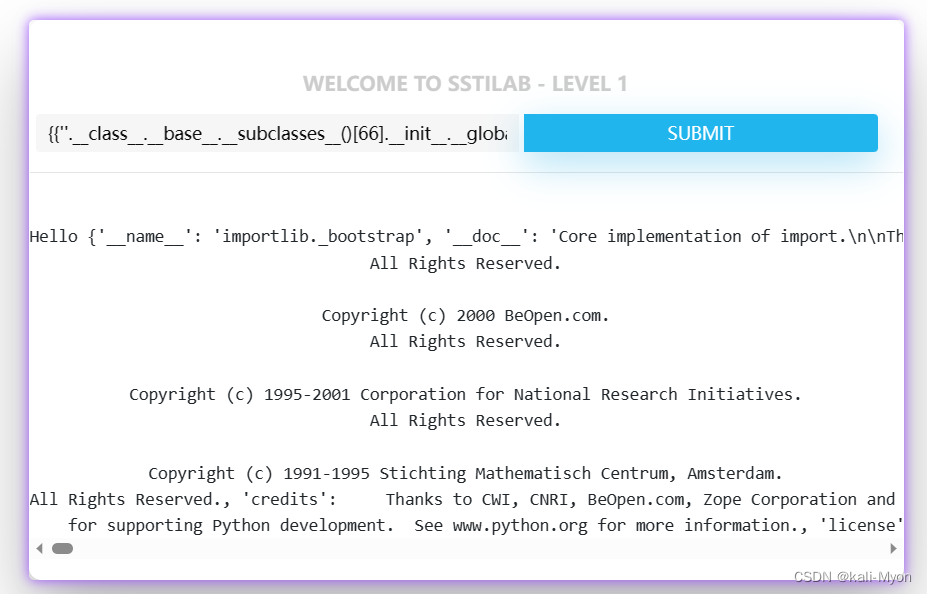
Task: Click the line starting "Hello {'__name__'"
Action: (x=466, y=236)
